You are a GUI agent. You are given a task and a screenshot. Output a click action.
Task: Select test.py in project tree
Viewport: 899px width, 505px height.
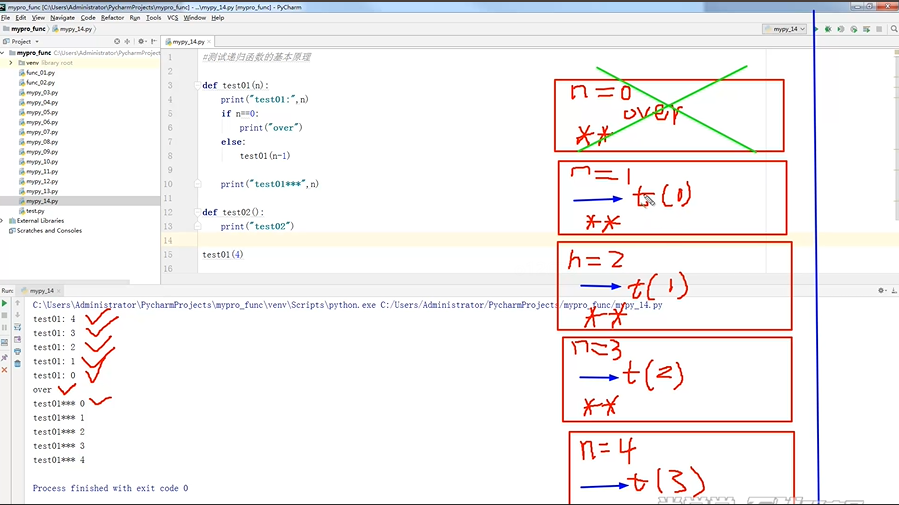point(35,211)
